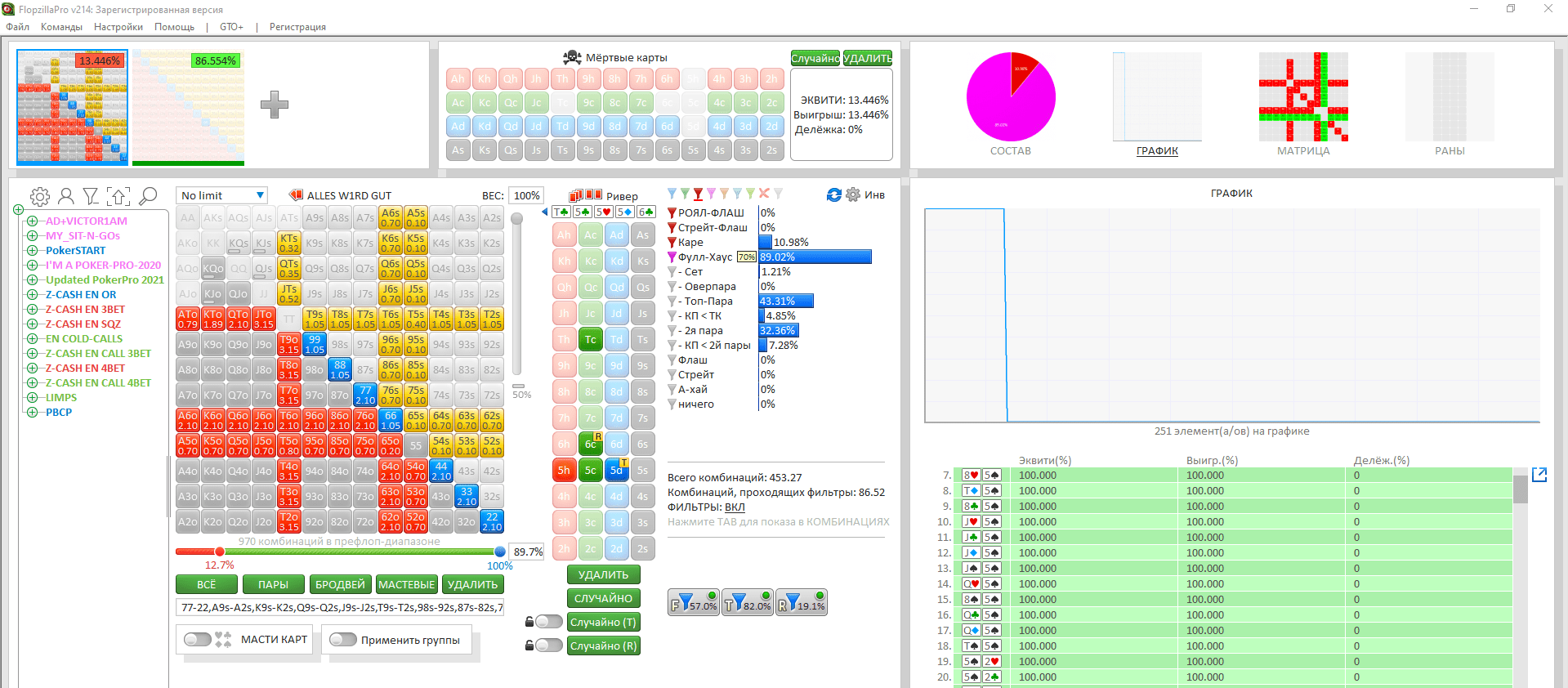Click the magnifier search icon above range tree

[x=148, y=196]
